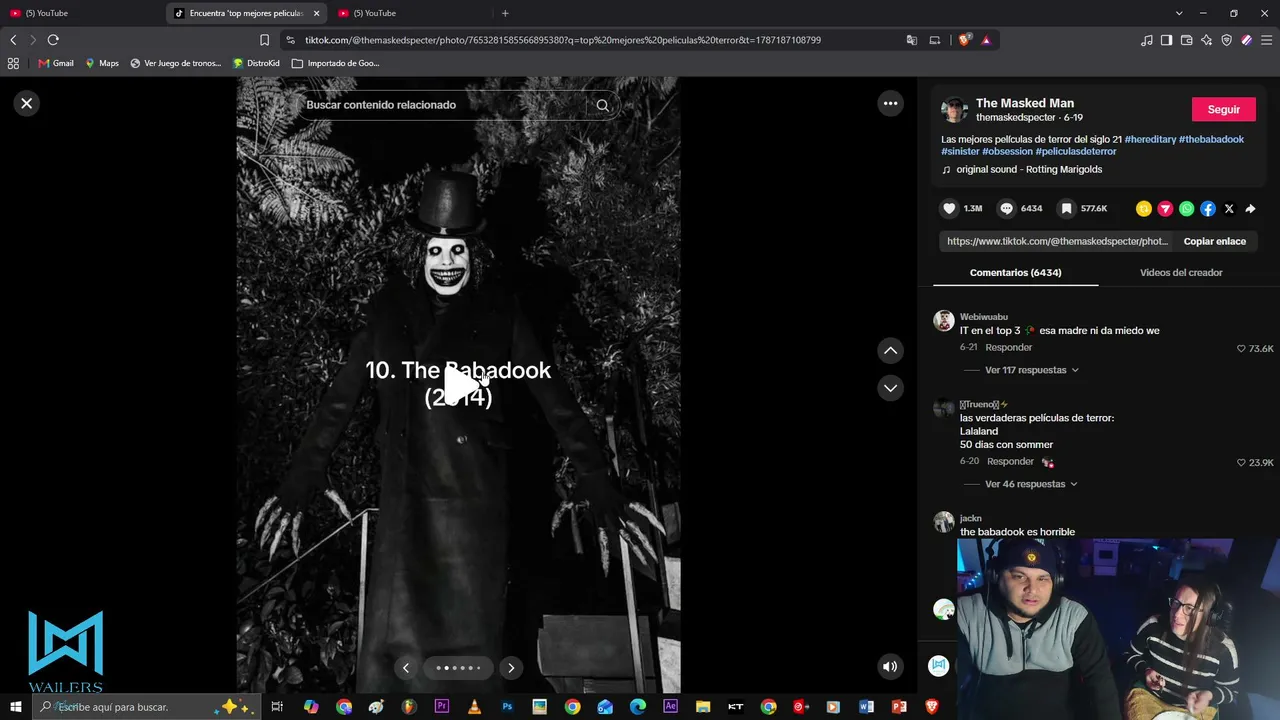Open the #peliculasdeterror hashtag link

click(1076, 151)
